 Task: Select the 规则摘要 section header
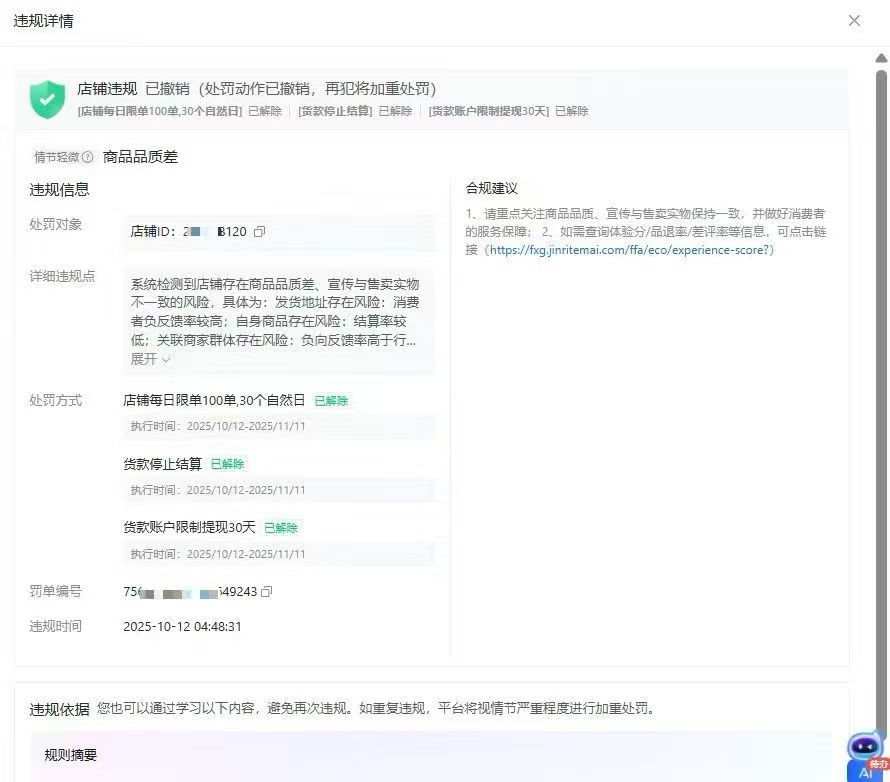(71, 756)
